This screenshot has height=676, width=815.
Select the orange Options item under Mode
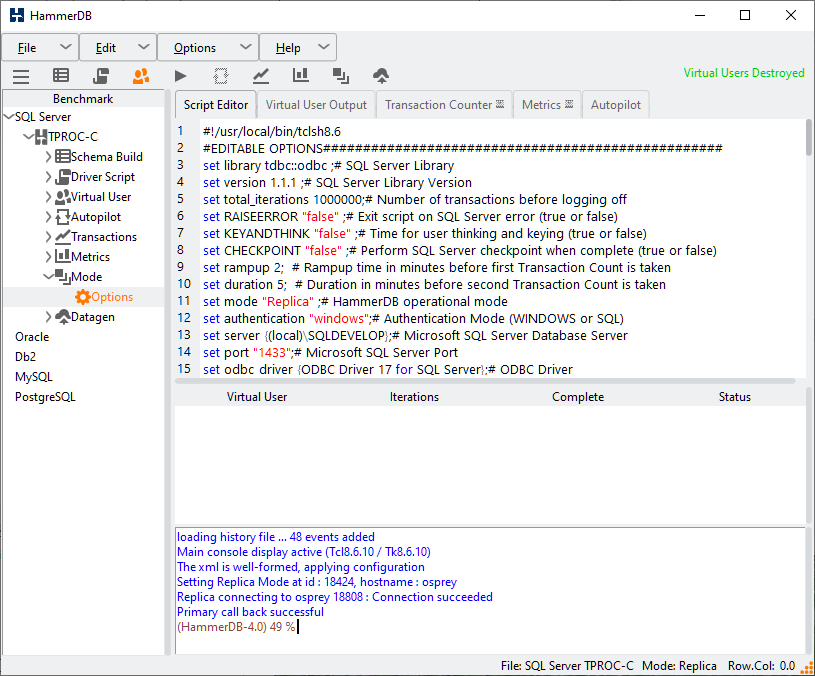tap(111, 297)
